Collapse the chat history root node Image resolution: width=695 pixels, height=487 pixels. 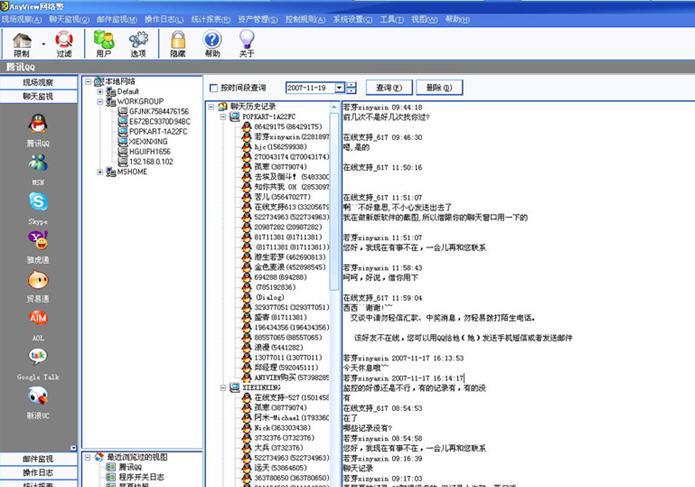tap(211, 107)
